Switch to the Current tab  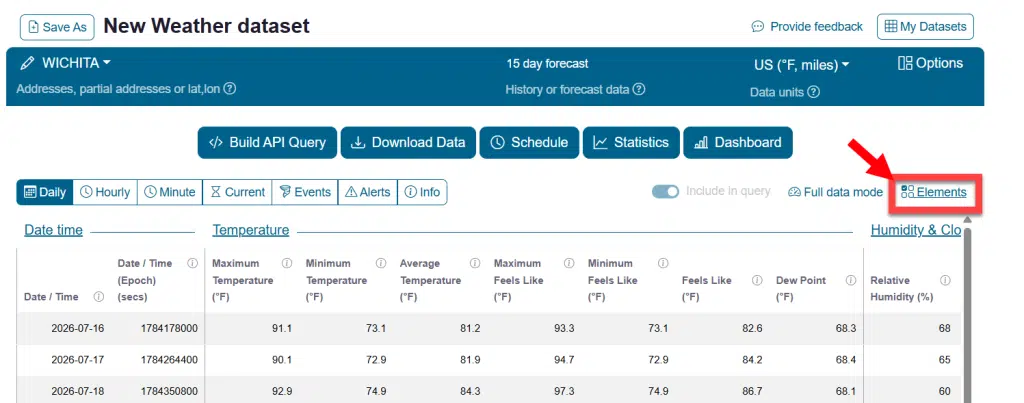click(x=238, y=192)
